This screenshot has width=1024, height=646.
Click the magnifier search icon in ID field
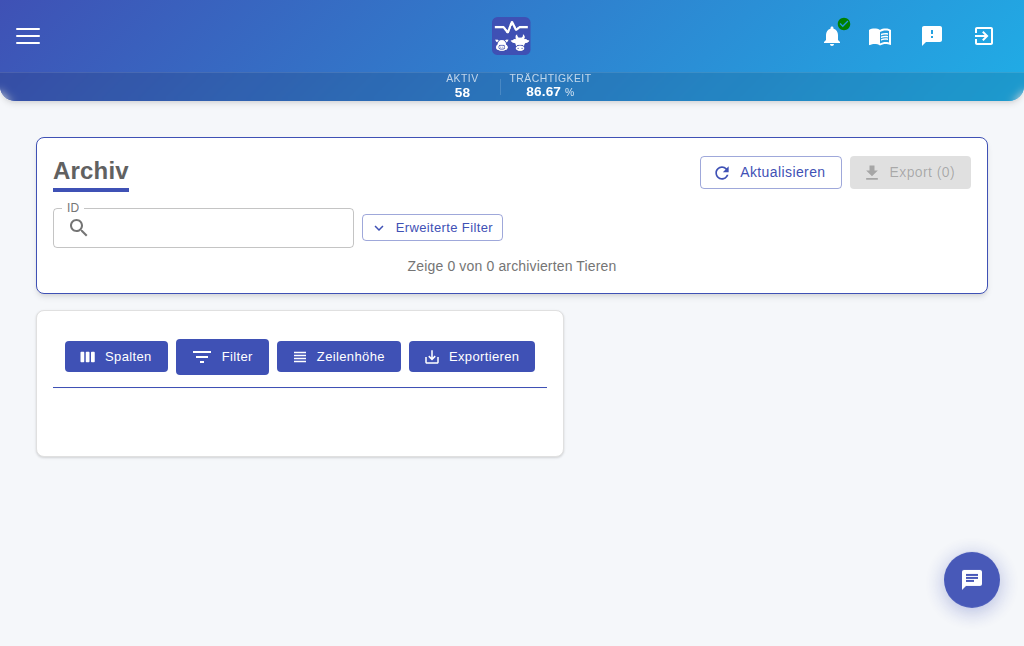coord(78,227)
